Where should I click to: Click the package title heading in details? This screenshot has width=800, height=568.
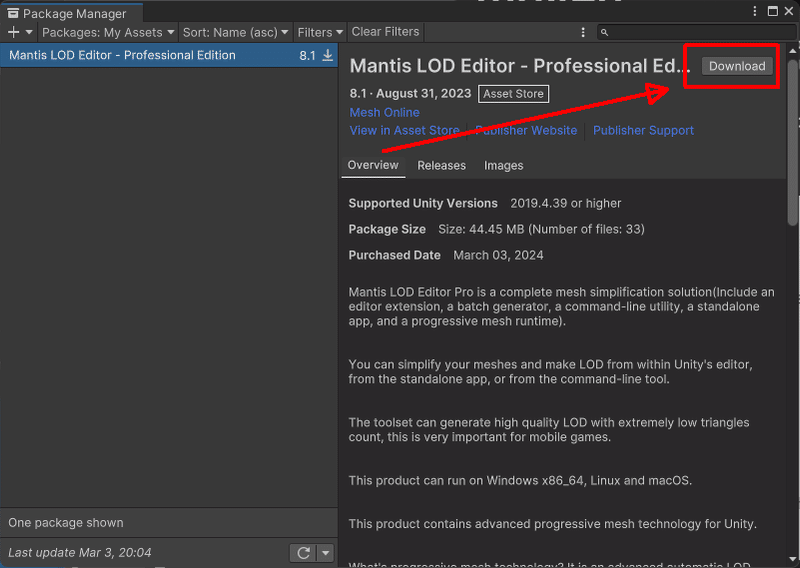coord(519,66)
